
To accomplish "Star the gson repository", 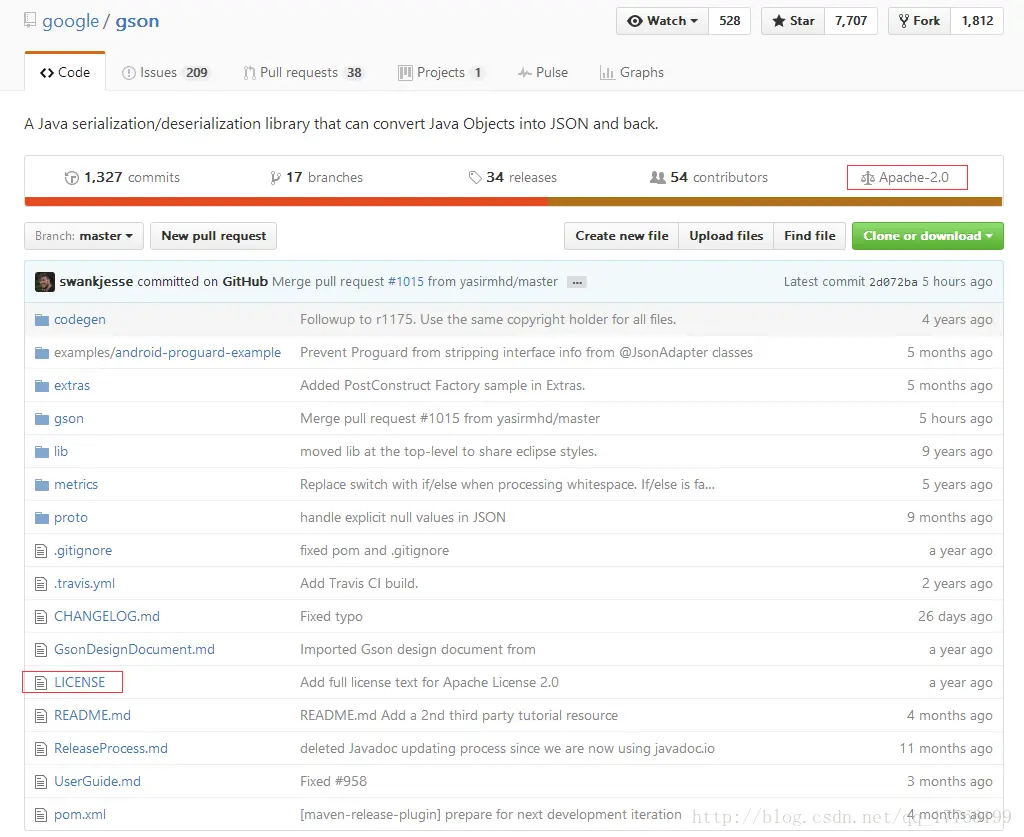I will 793,21.
